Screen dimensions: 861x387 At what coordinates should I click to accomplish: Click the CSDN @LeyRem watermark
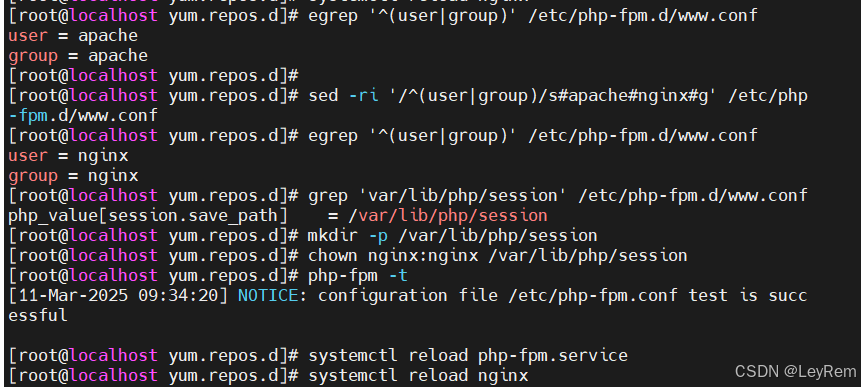pyautogui.click(x=796, y=372)
